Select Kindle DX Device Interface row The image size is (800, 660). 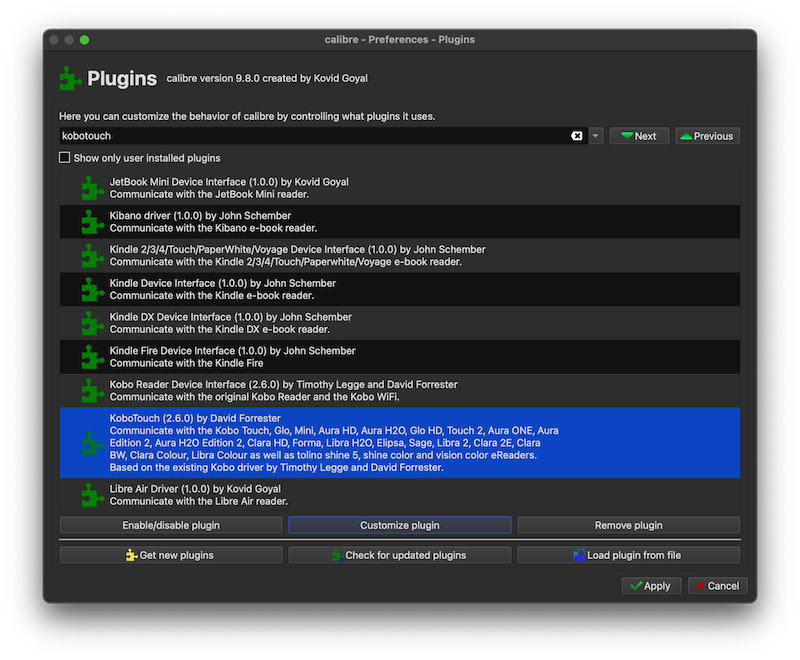(x=399, y=323)
